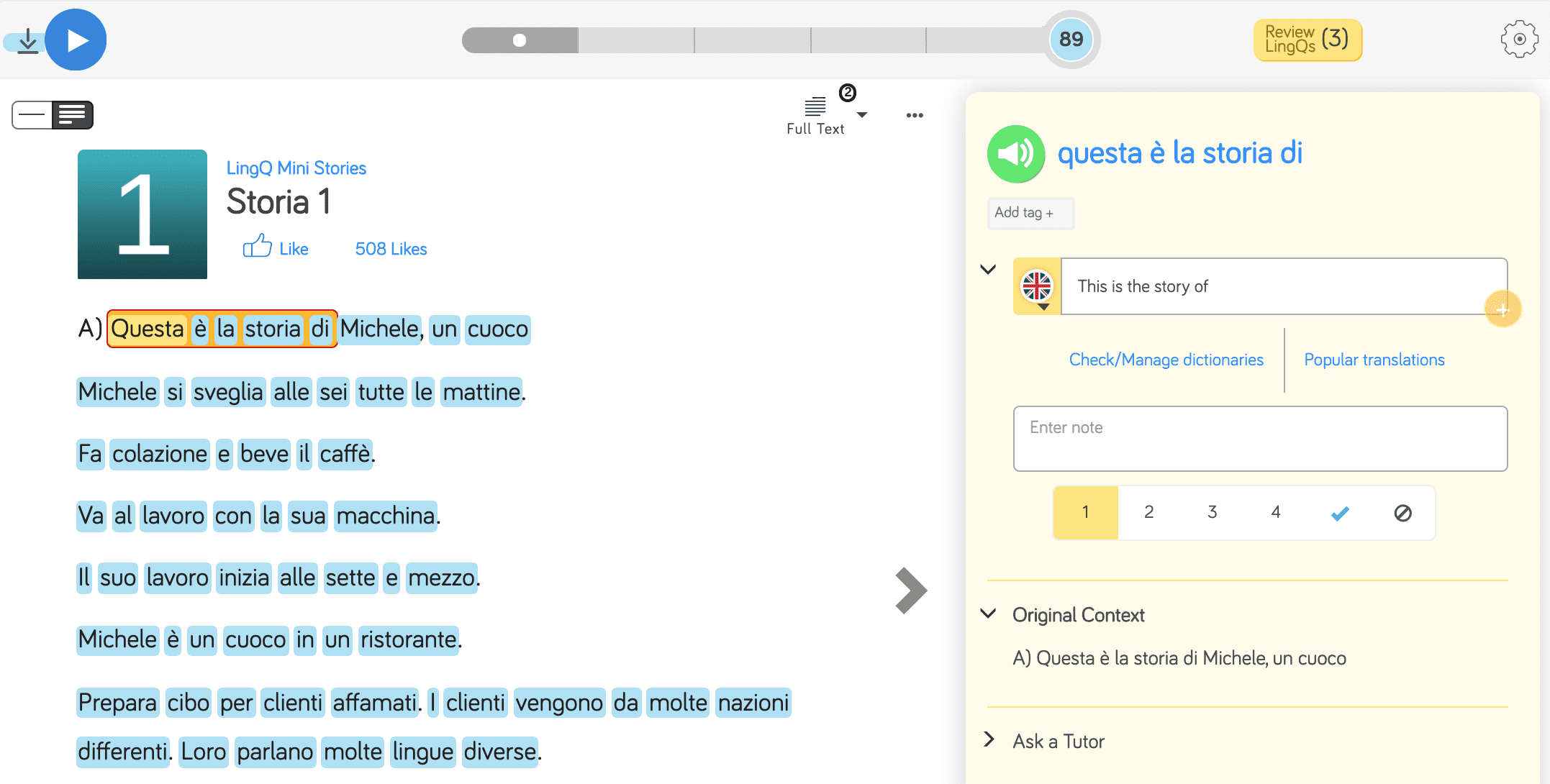Image resolution: width=1550 pixels, height=784 pixels.
Task: Expand the Ask a Tutor section
Action: click(989, 740)
